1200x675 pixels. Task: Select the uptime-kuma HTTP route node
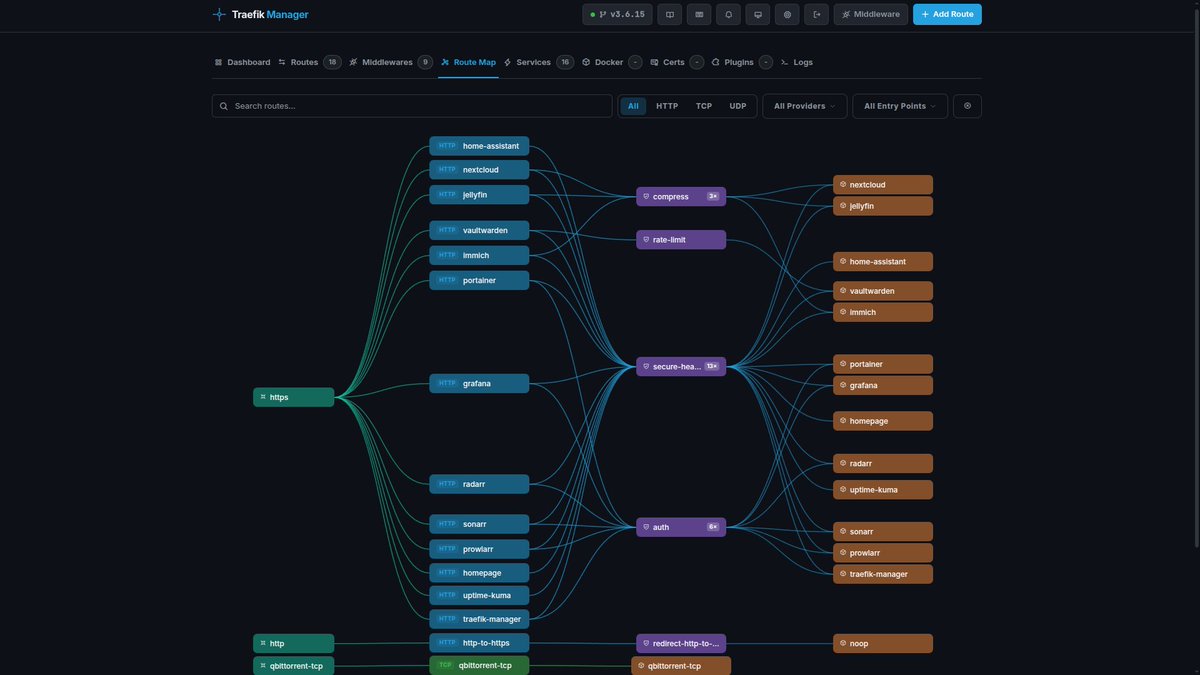coord(479,596)
